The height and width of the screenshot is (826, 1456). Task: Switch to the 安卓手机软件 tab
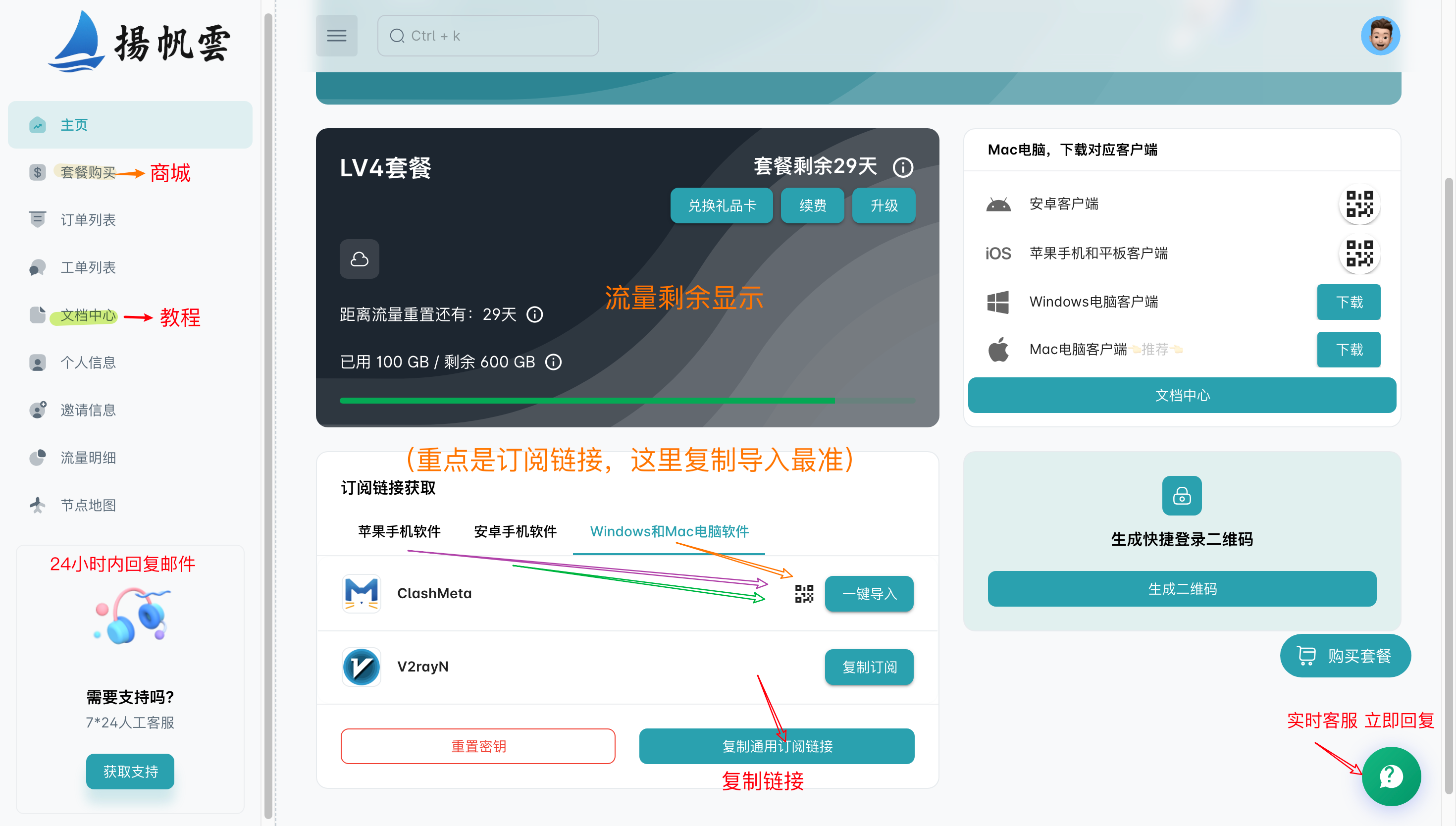[515, 531]
